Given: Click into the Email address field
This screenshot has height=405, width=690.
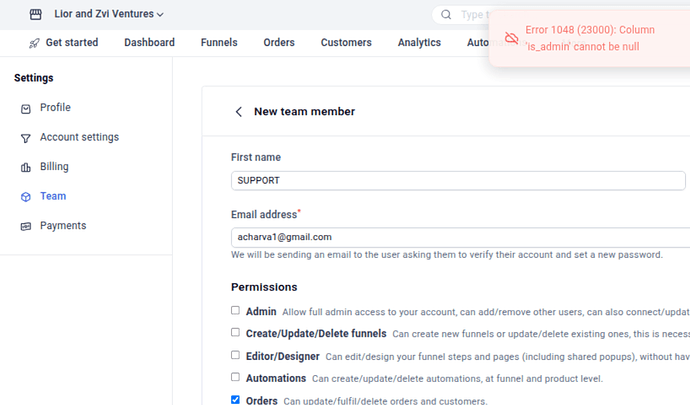Looking at the screenshot, I should [460, 237].
